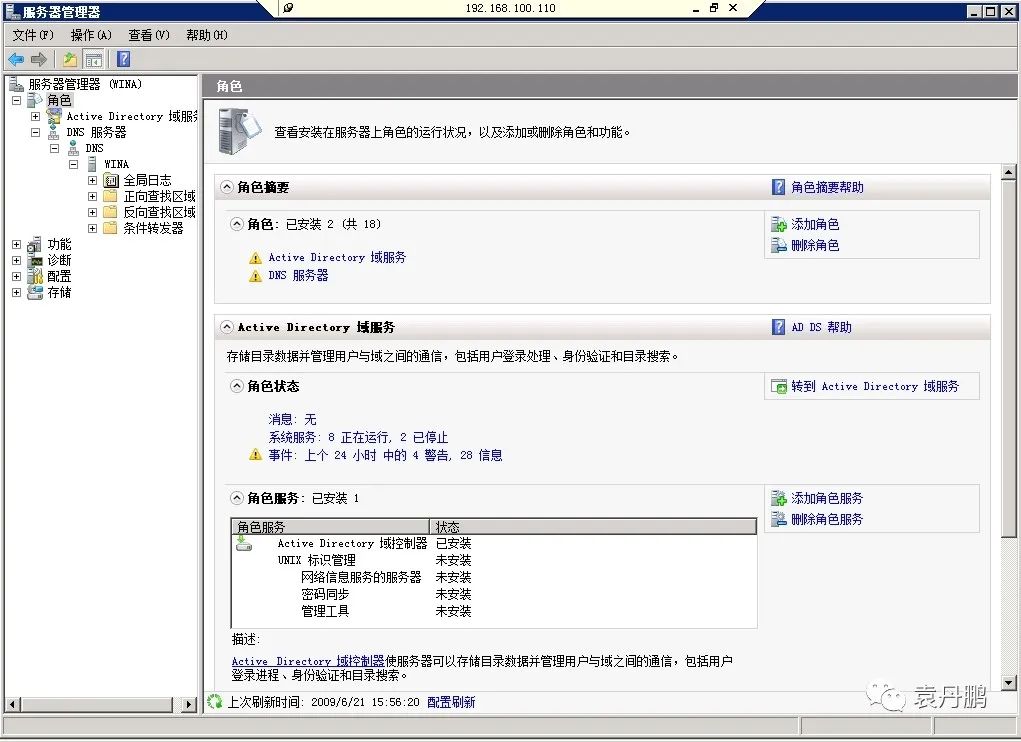Open the DNS 服务器 link in role summary

tap(298, 275)
